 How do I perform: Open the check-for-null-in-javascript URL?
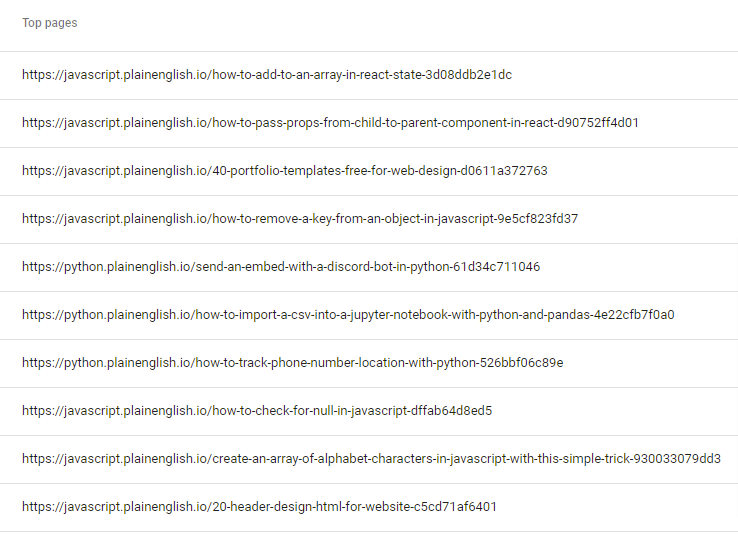pos(257,411)
